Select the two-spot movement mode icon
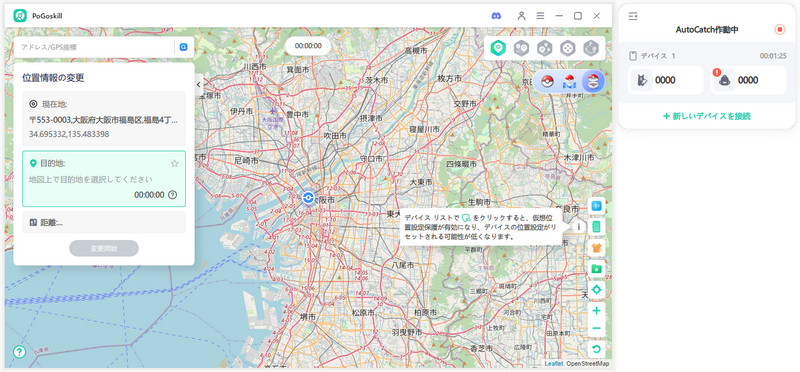800x372 pixels. click(x=521, y=48)
